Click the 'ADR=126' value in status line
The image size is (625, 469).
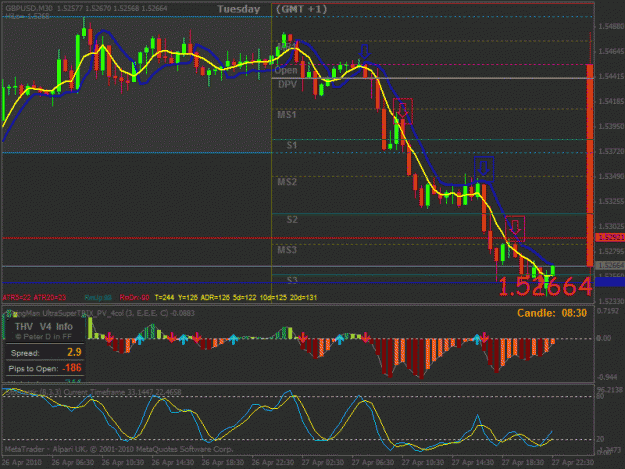pyautogui.click(x=215, y=297)
